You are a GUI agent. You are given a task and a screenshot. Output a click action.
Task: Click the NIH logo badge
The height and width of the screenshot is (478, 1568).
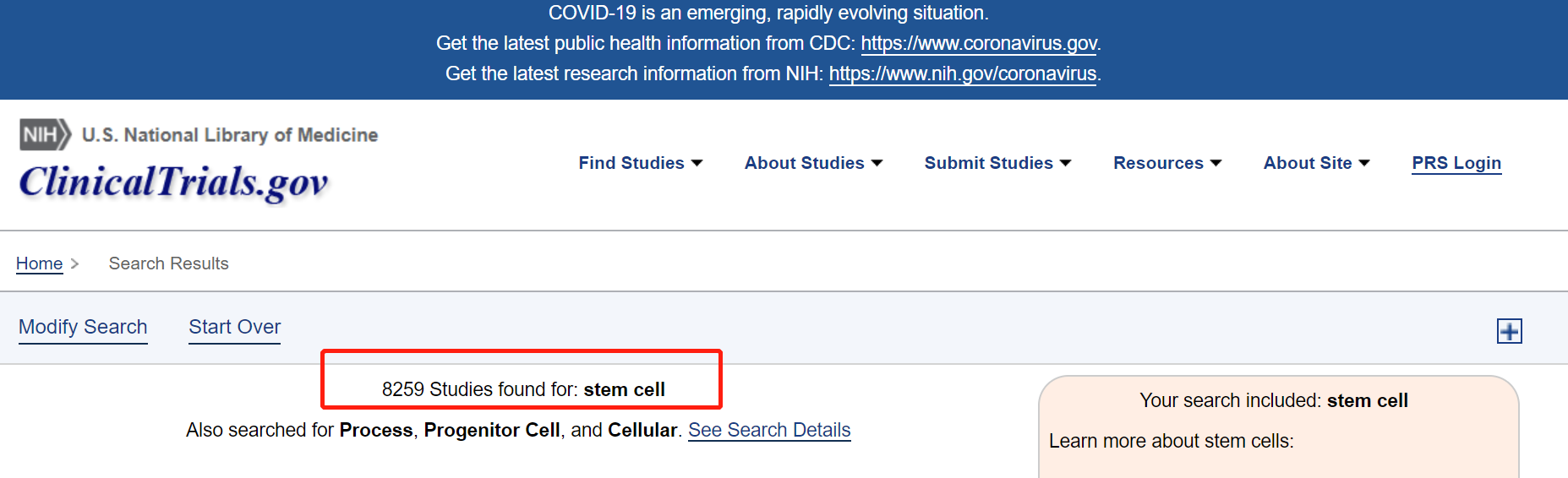46,134
